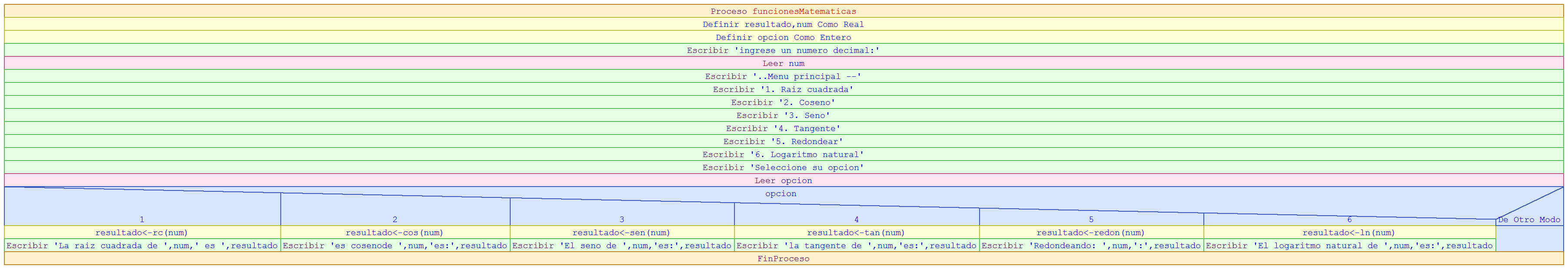
Task: Click 'resultado<-sen(num)' assignment
Action: tap(622, 233)
